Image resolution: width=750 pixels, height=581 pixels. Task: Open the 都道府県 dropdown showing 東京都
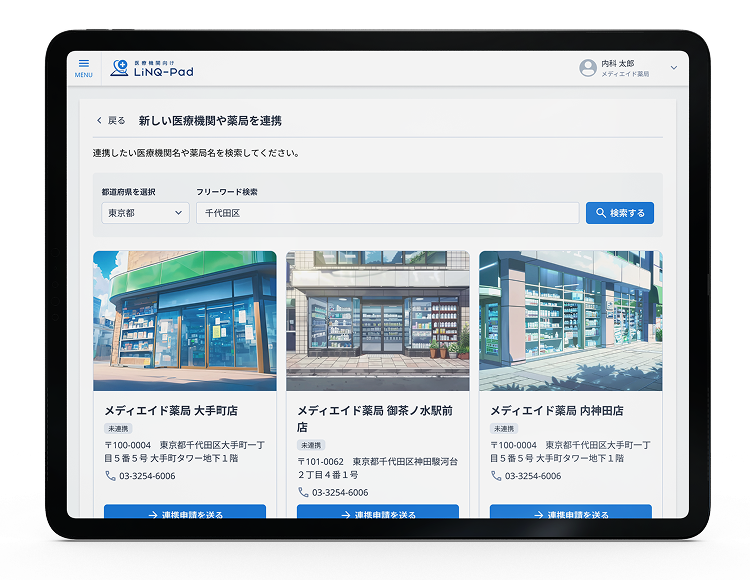tap(145, 213)
